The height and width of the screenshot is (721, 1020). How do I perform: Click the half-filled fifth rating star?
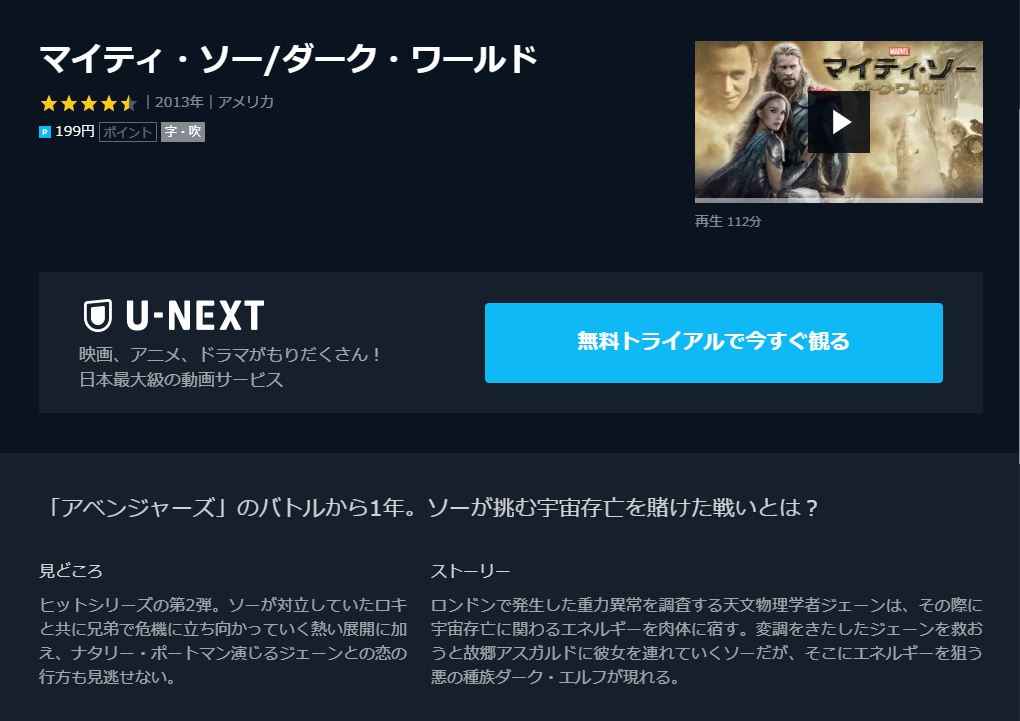(129, 103)
